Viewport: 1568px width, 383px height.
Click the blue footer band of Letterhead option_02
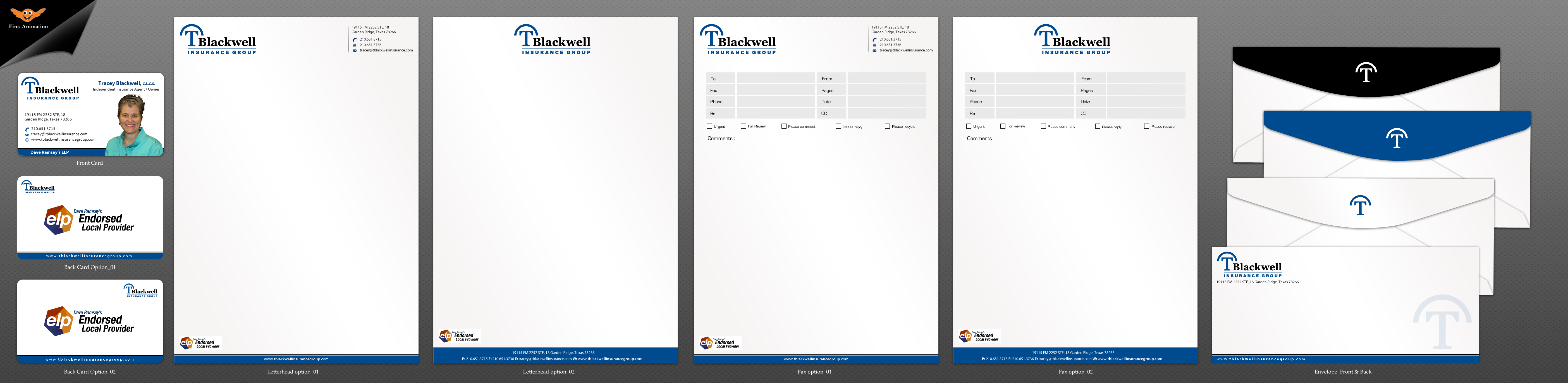coord(555,356)
